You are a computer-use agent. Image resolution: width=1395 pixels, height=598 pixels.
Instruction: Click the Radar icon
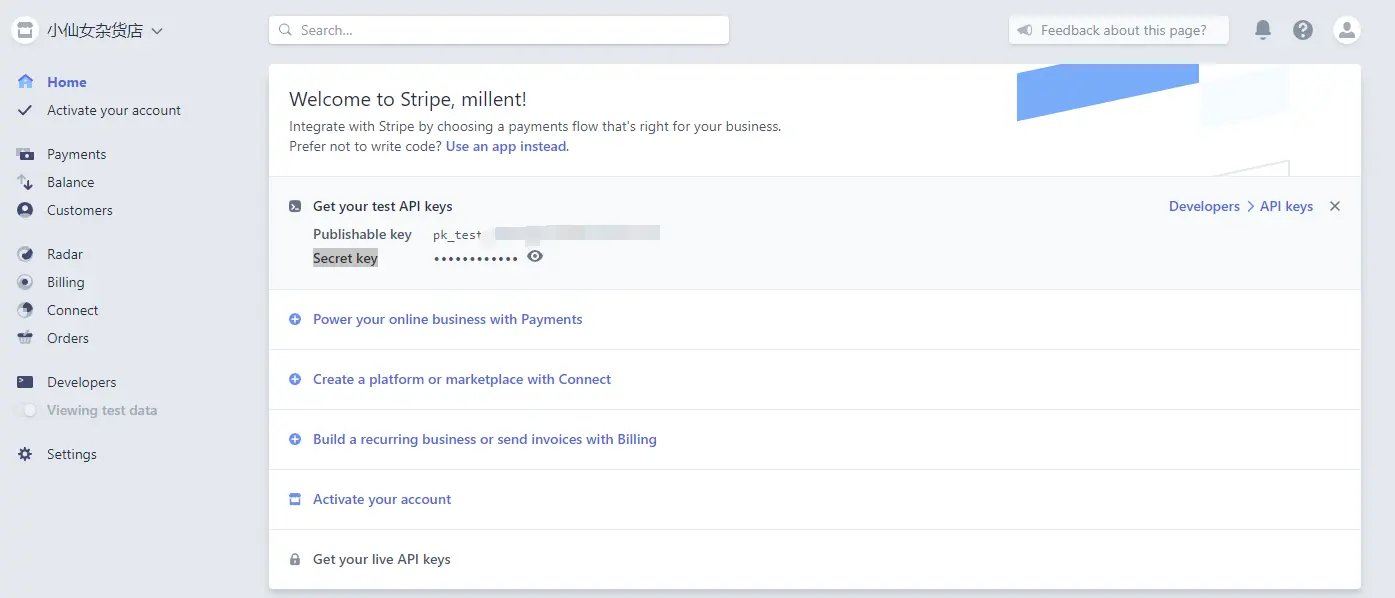[x=26, y=254]
